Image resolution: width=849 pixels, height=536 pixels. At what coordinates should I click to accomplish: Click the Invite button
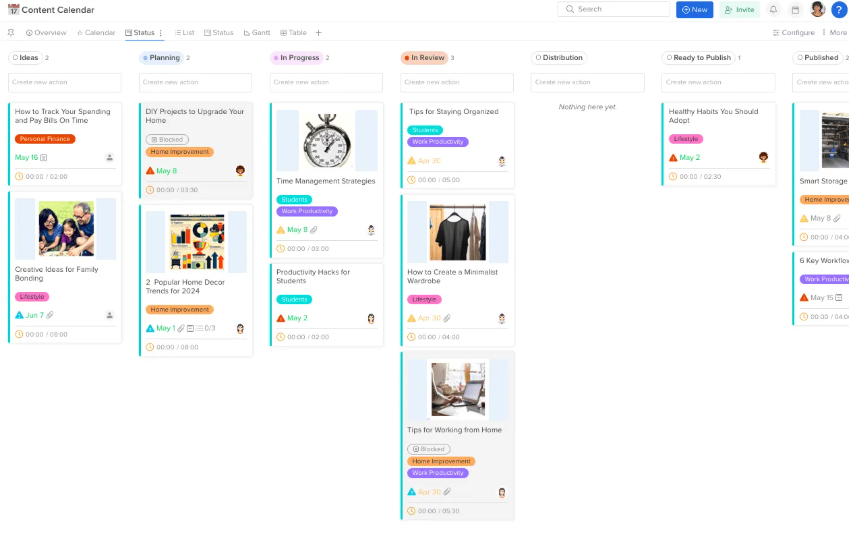click(x=740, y=10)
